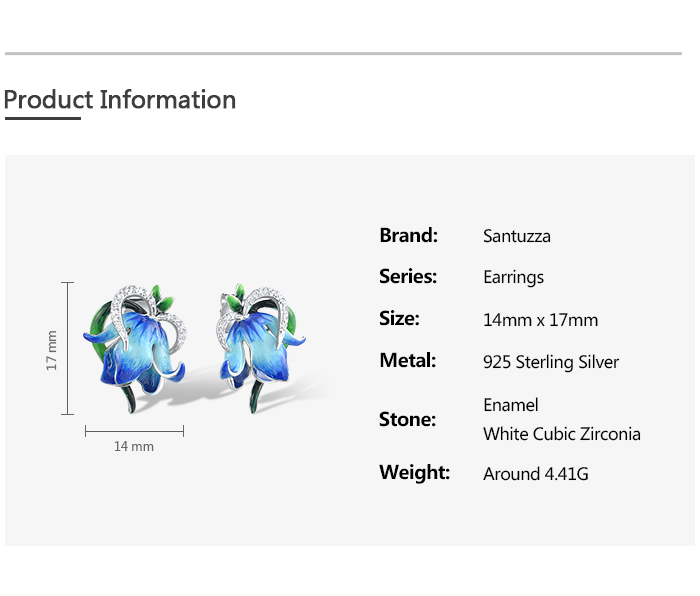700x596 pixels.
Task: Click the 14 mm width label
Action: tap(134, 446)
